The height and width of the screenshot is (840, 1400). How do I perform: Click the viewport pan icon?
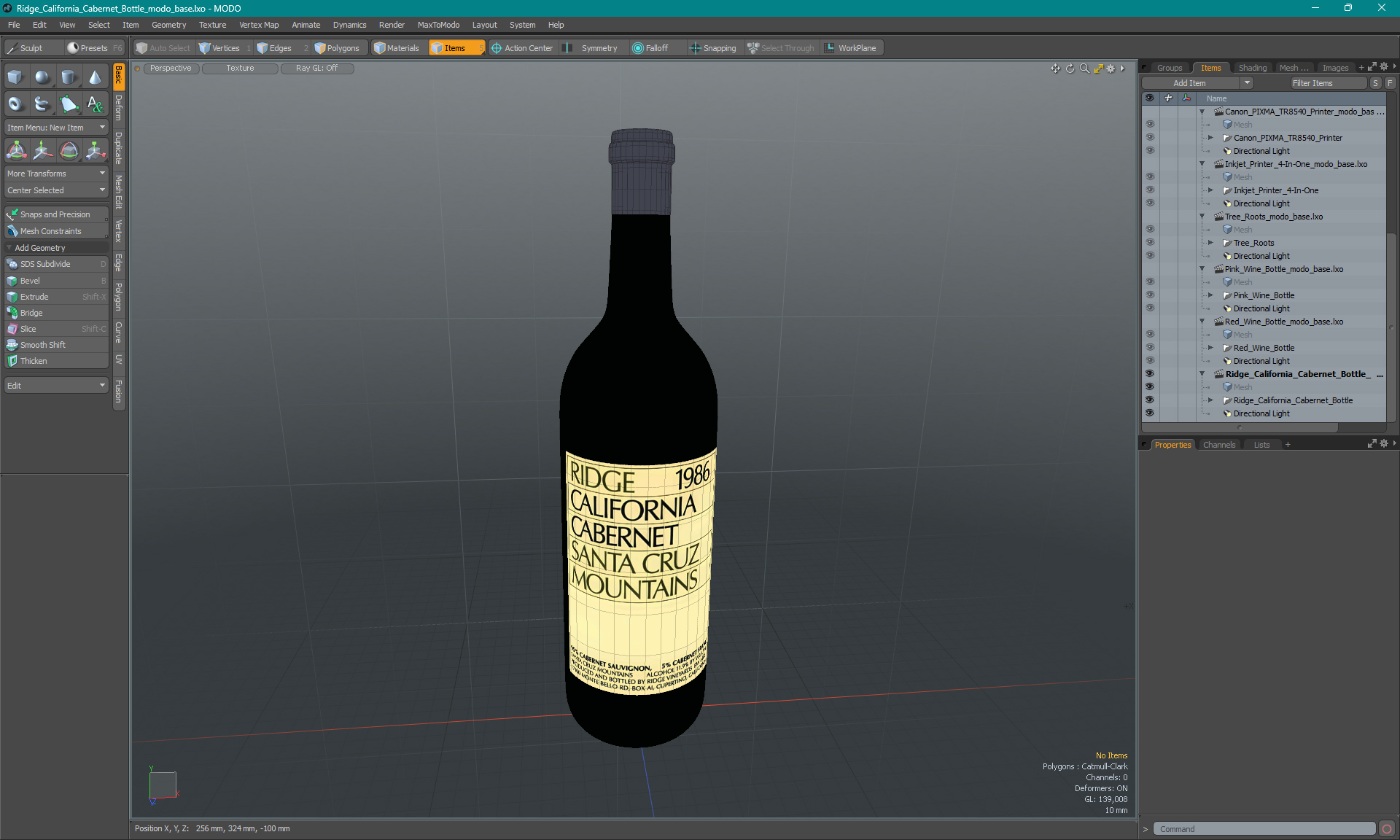pyautogui.click(x=1055, y=69)
